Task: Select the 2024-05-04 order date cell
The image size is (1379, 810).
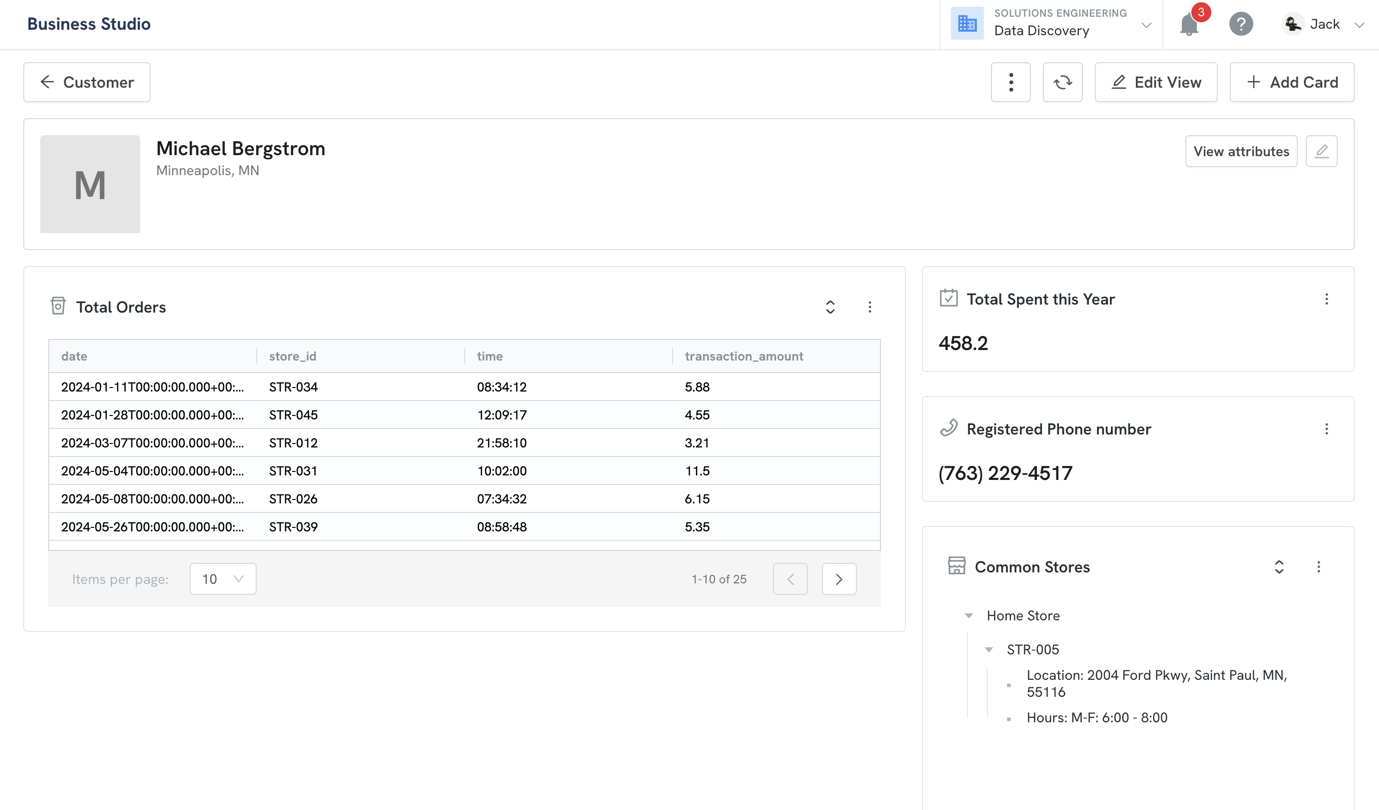Action: tap(153, 471)
